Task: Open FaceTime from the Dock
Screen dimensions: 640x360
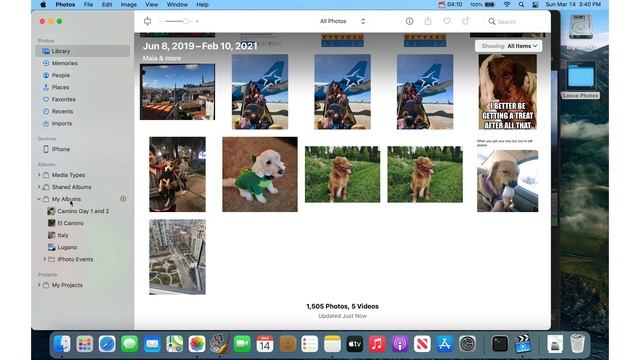Action: pyautogui.click(x=242, y=344)
